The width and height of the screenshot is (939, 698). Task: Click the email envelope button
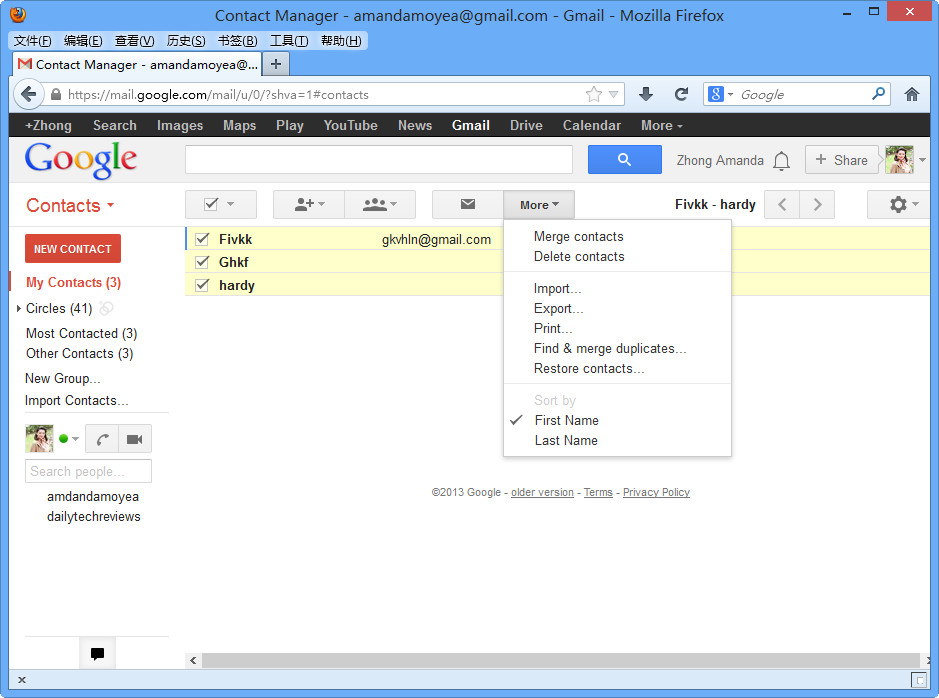click(468, 205)
